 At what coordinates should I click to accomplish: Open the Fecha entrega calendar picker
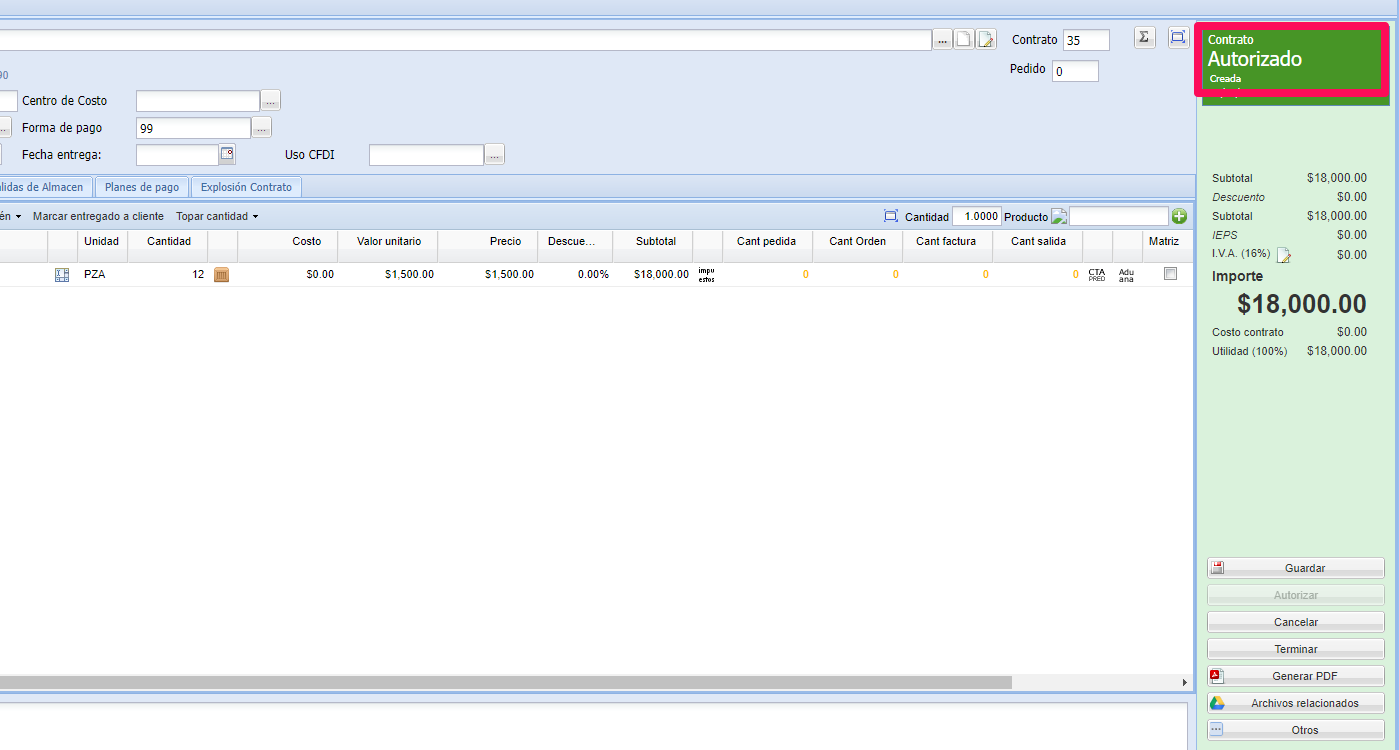(227, 154)
